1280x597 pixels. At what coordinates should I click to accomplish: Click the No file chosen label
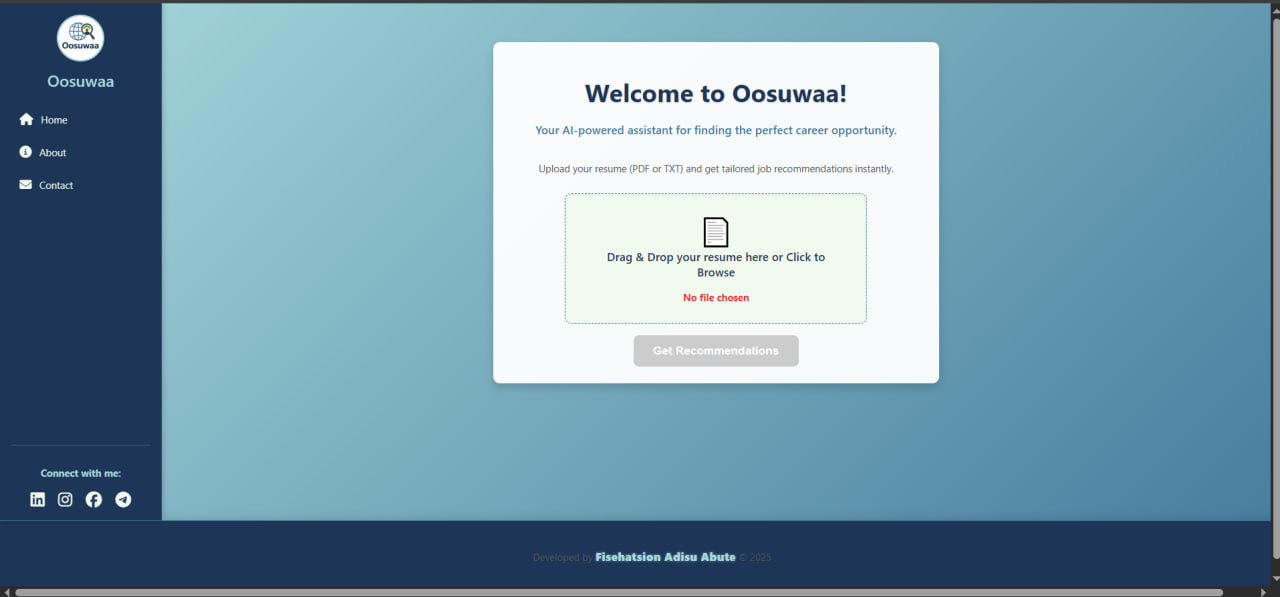[x=715, y=297]
